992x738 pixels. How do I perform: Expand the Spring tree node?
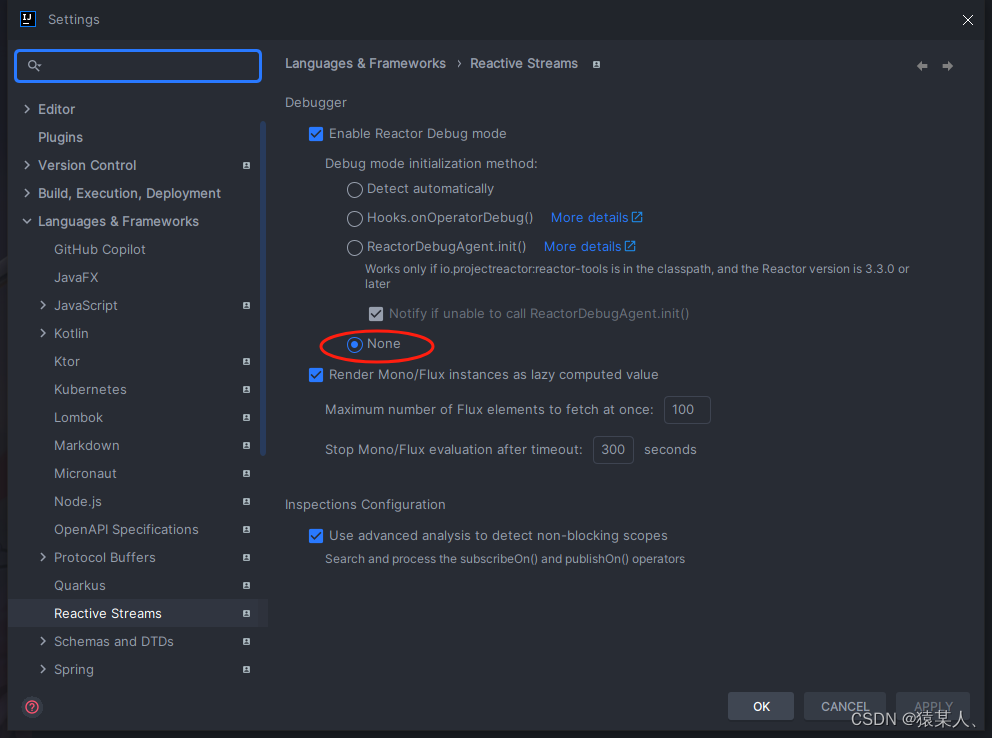[42, 668]
